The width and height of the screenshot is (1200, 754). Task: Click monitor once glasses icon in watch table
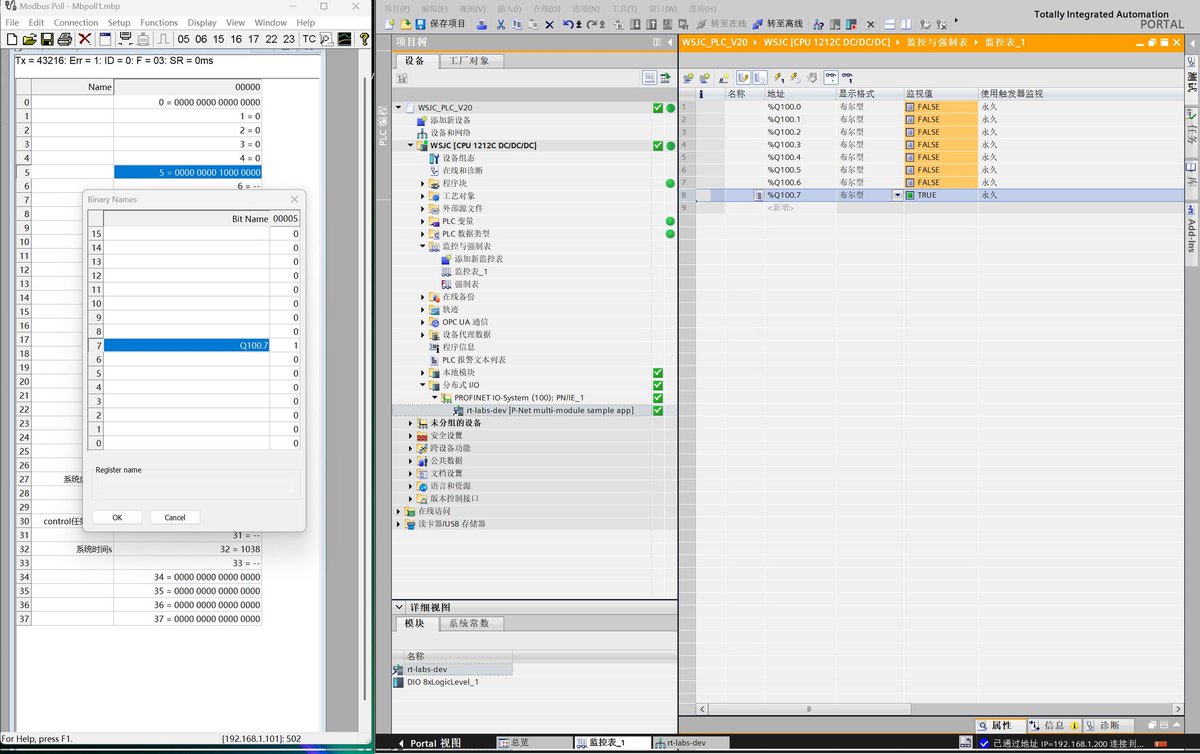847,77
